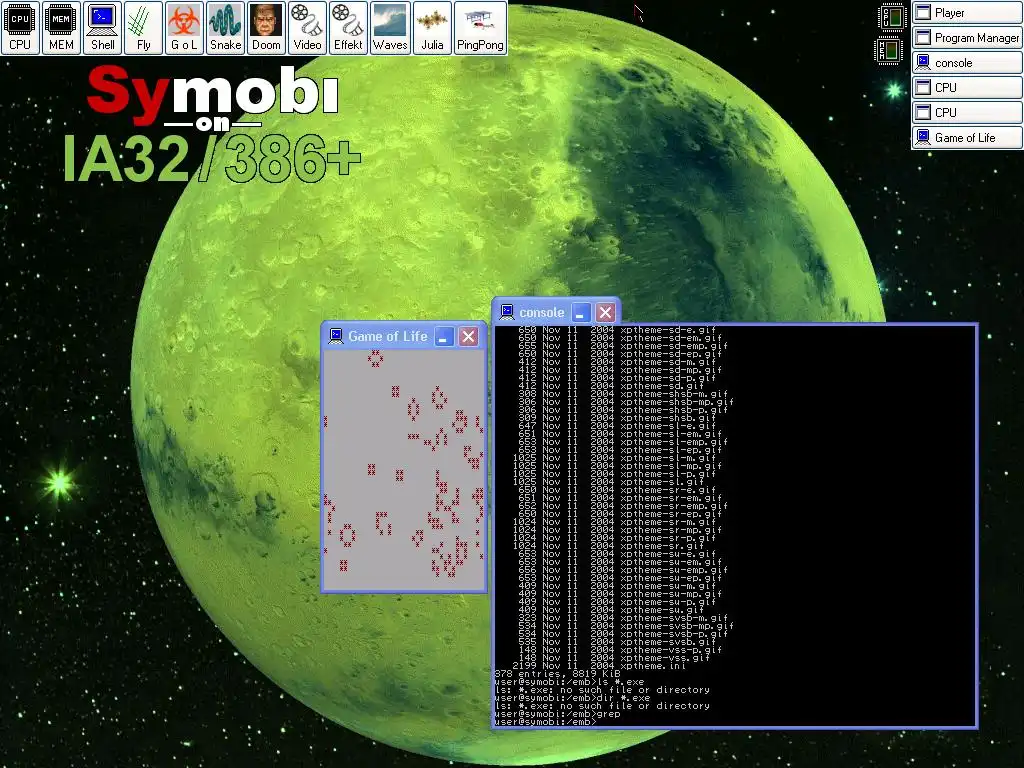Click the small CPU chip tray icon
Viewport: 1024px width, 768px height.
pyautogui.click(x=892, y=18)
